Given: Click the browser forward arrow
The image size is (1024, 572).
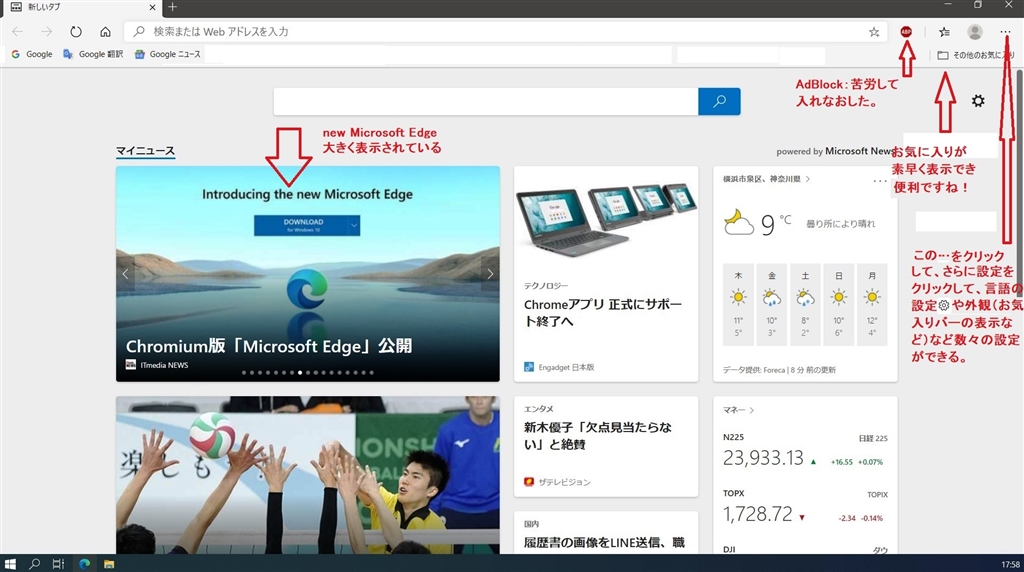Looking at the screenshot, I should (46, 31).
